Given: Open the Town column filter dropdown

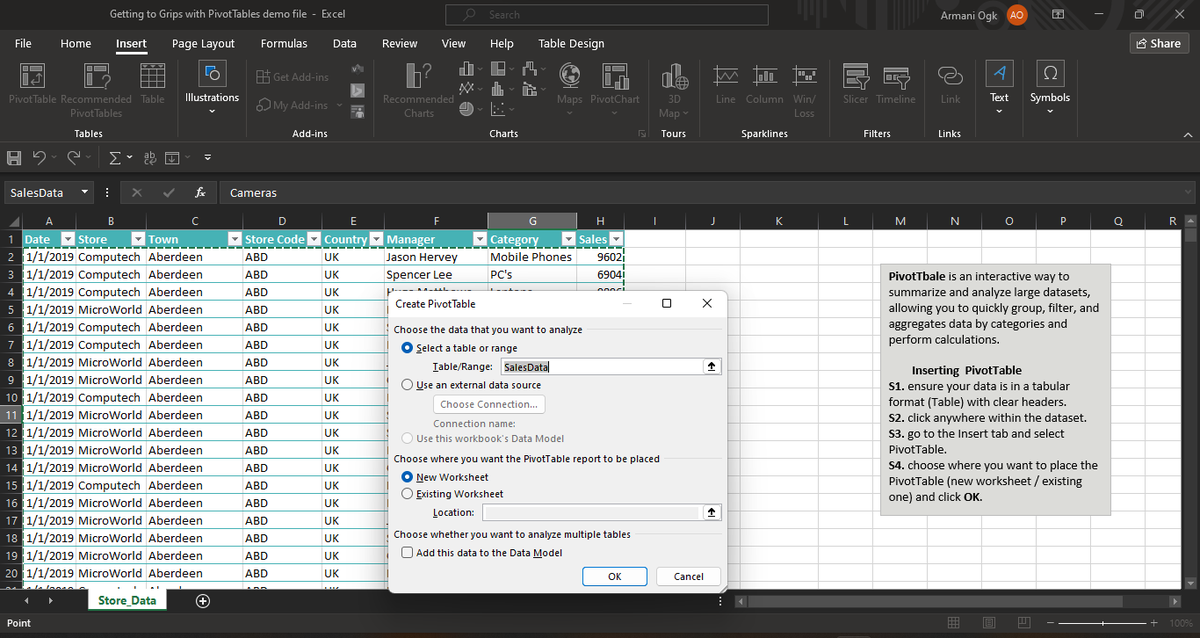Looking at the screenshot, I should click(234, 239).
